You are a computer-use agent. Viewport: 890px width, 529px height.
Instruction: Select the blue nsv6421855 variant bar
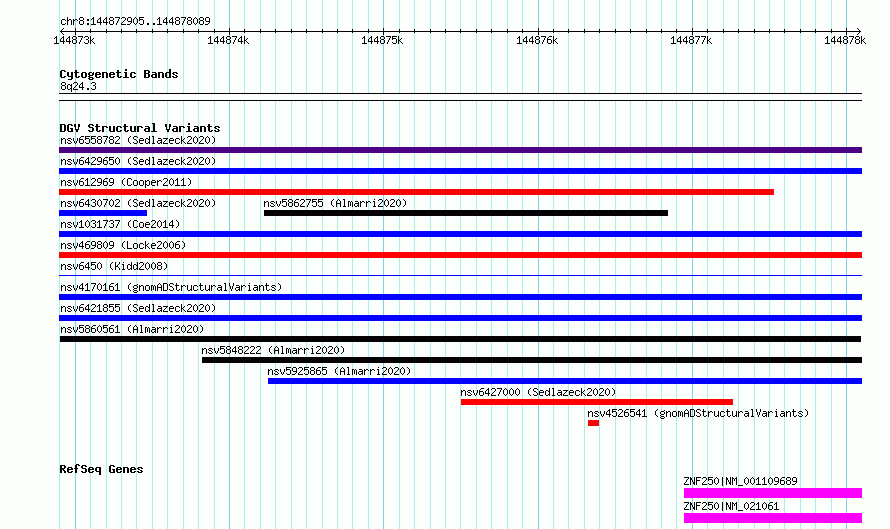pos(460,318)
